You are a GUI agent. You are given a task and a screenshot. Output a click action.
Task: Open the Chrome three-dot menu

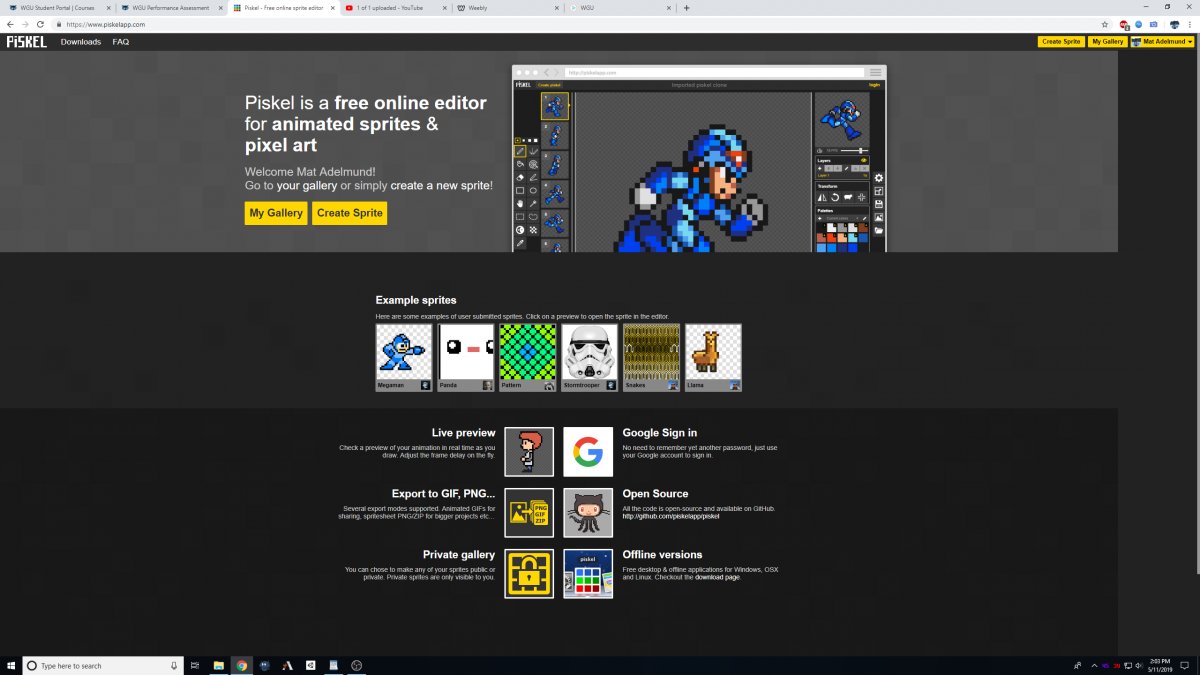tap(1191, 24)
